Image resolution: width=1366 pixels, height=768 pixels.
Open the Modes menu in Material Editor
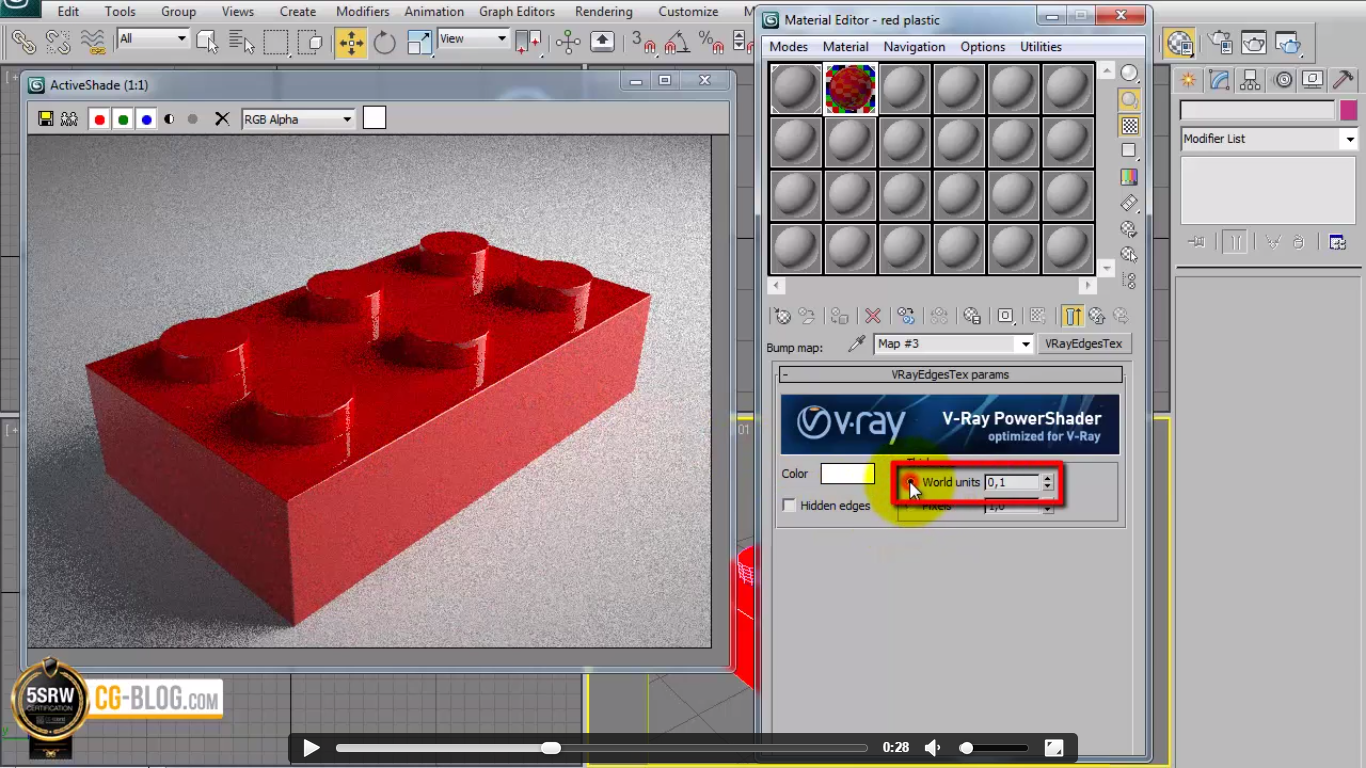tap(788, 47)
